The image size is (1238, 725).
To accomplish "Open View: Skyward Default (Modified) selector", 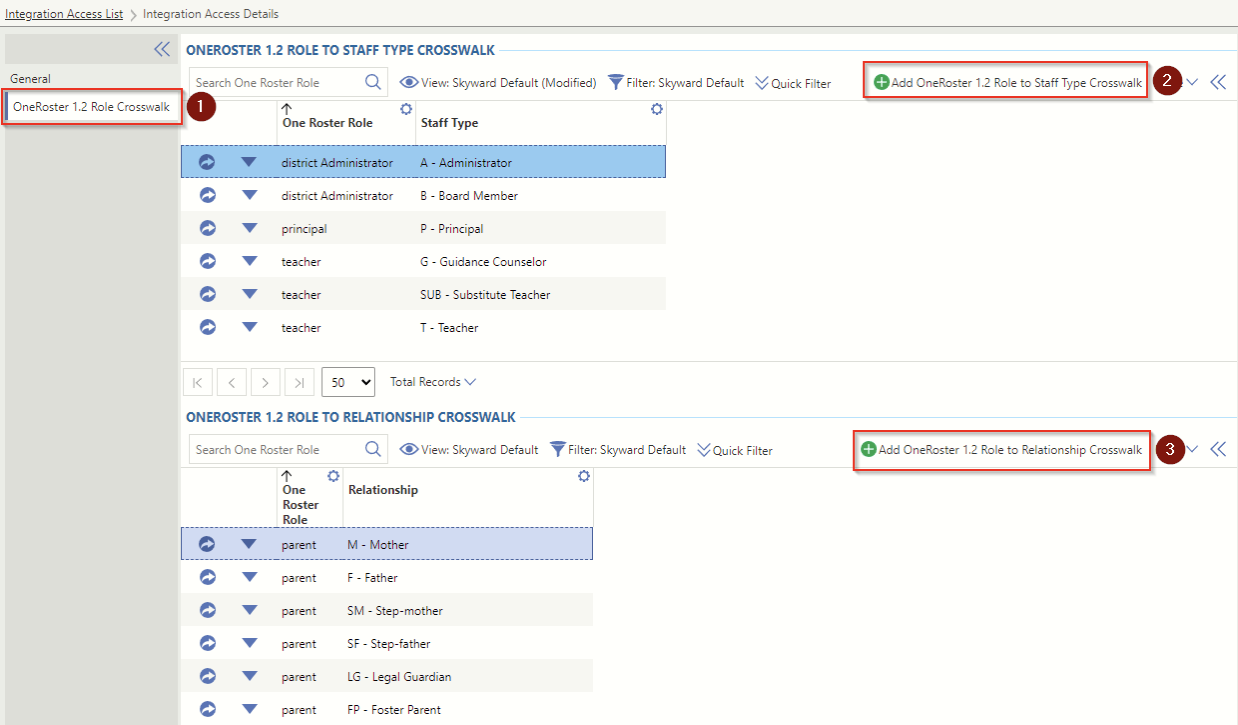I will pos(498,83).
